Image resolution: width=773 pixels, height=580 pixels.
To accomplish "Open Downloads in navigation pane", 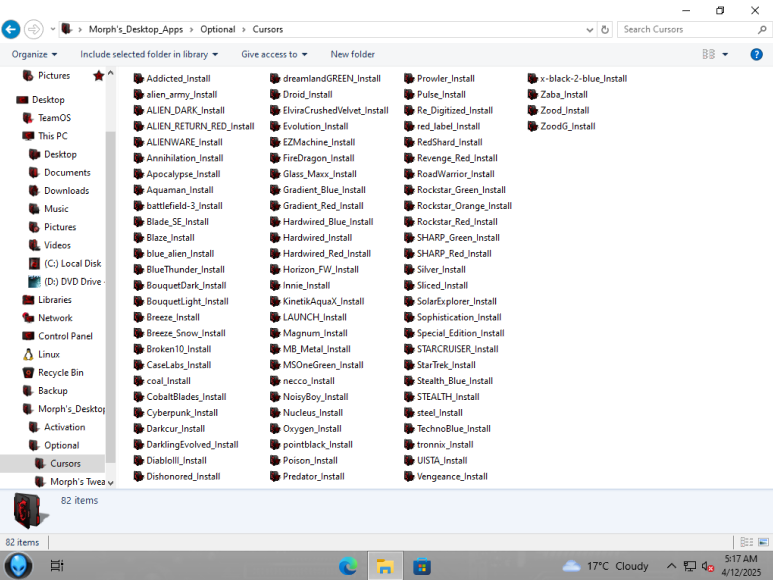I will [67, 191].
